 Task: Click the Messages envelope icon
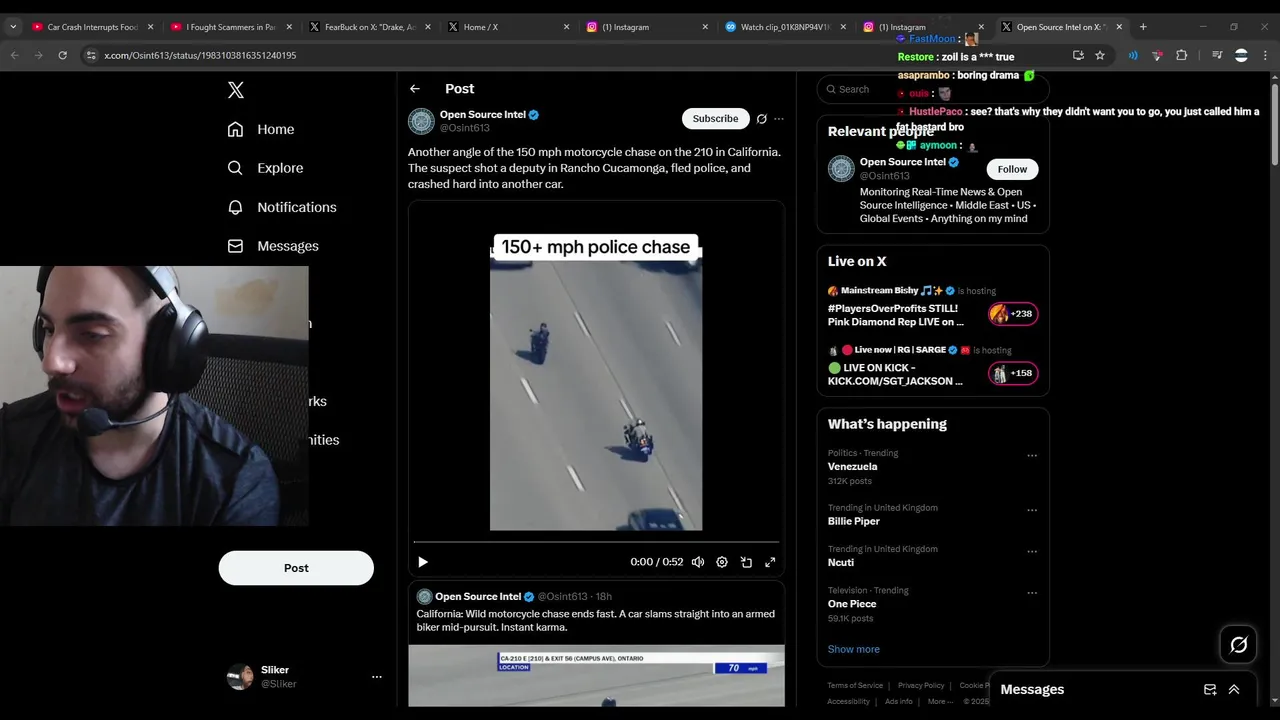point(235,246)
